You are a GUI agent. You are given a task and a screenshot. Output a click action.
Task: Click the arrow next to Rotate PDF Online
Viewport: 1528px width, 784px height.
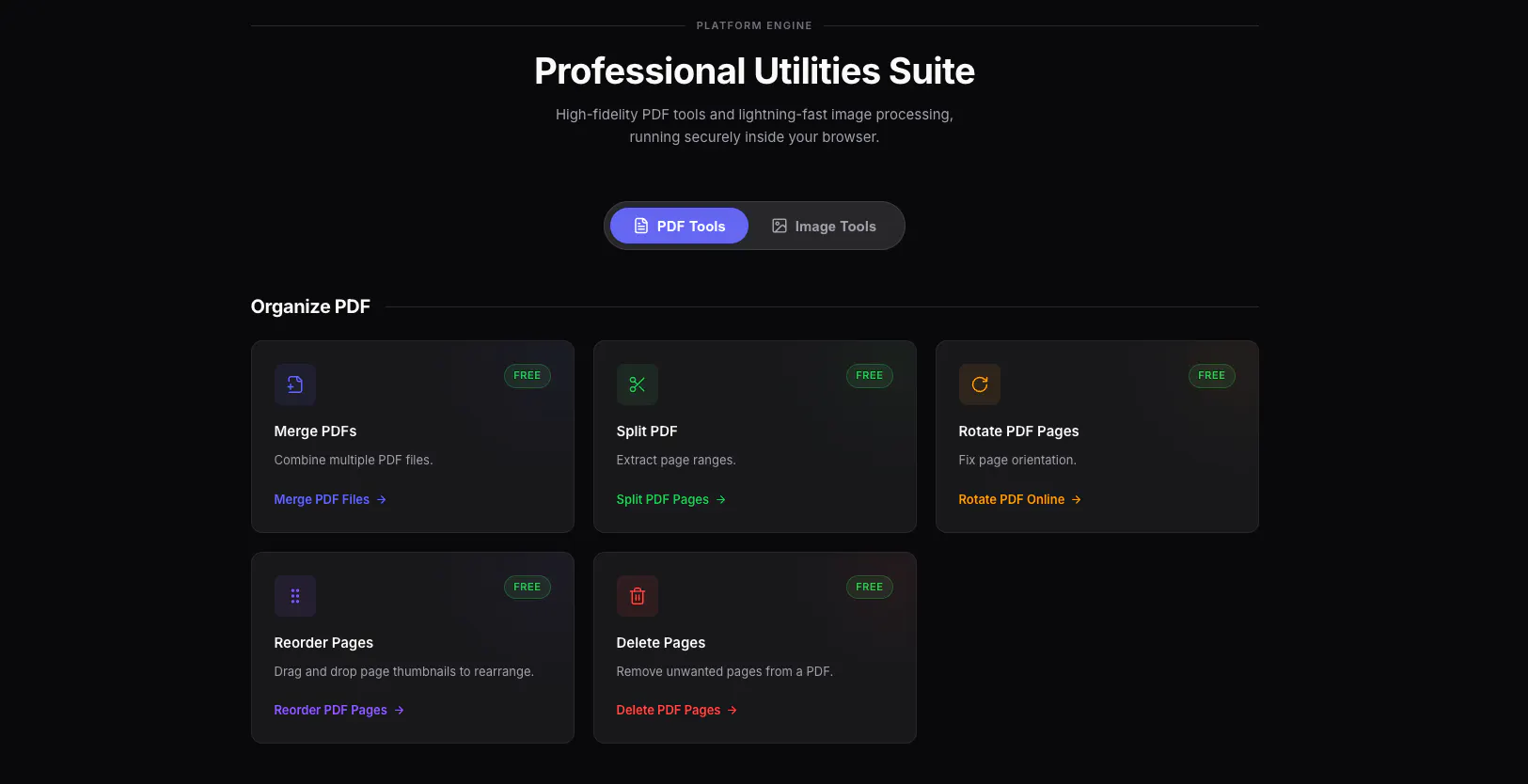coord(1077,499)
